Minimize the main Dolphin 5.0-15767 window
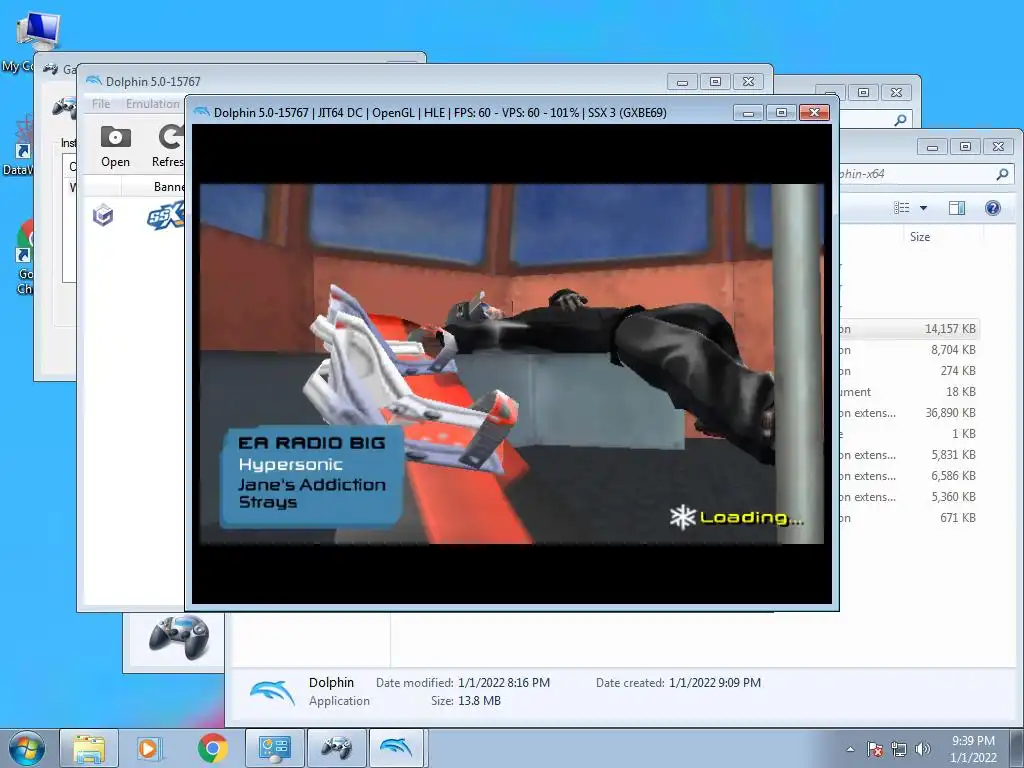This screenshot has width=1024, height=768. click(x=682, y=82)
